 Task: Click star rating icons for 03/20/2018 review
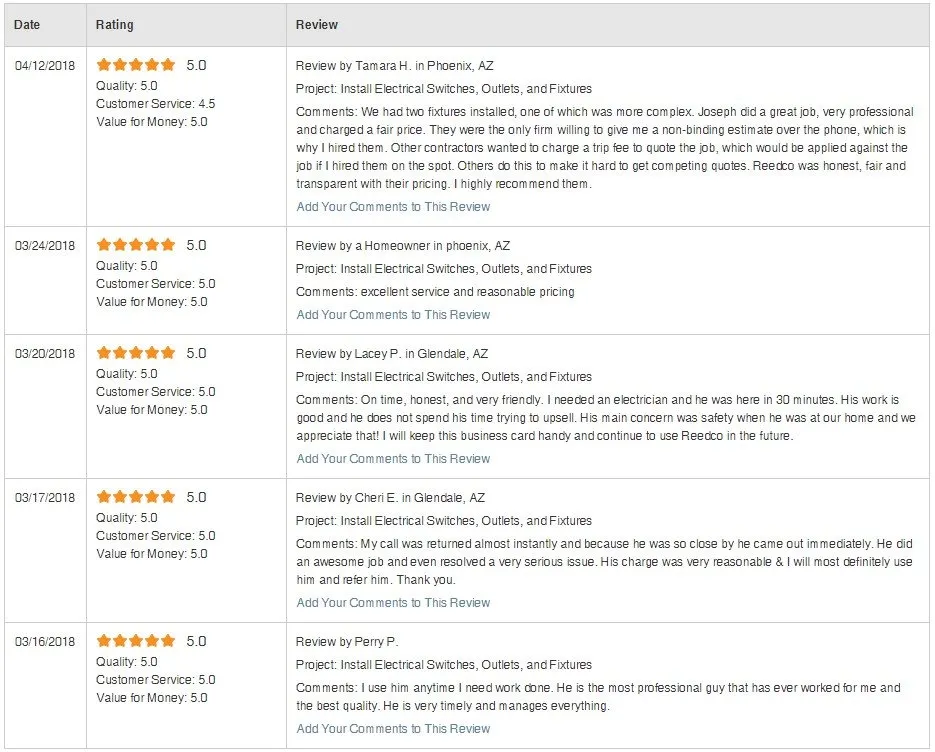pos(136,353)
